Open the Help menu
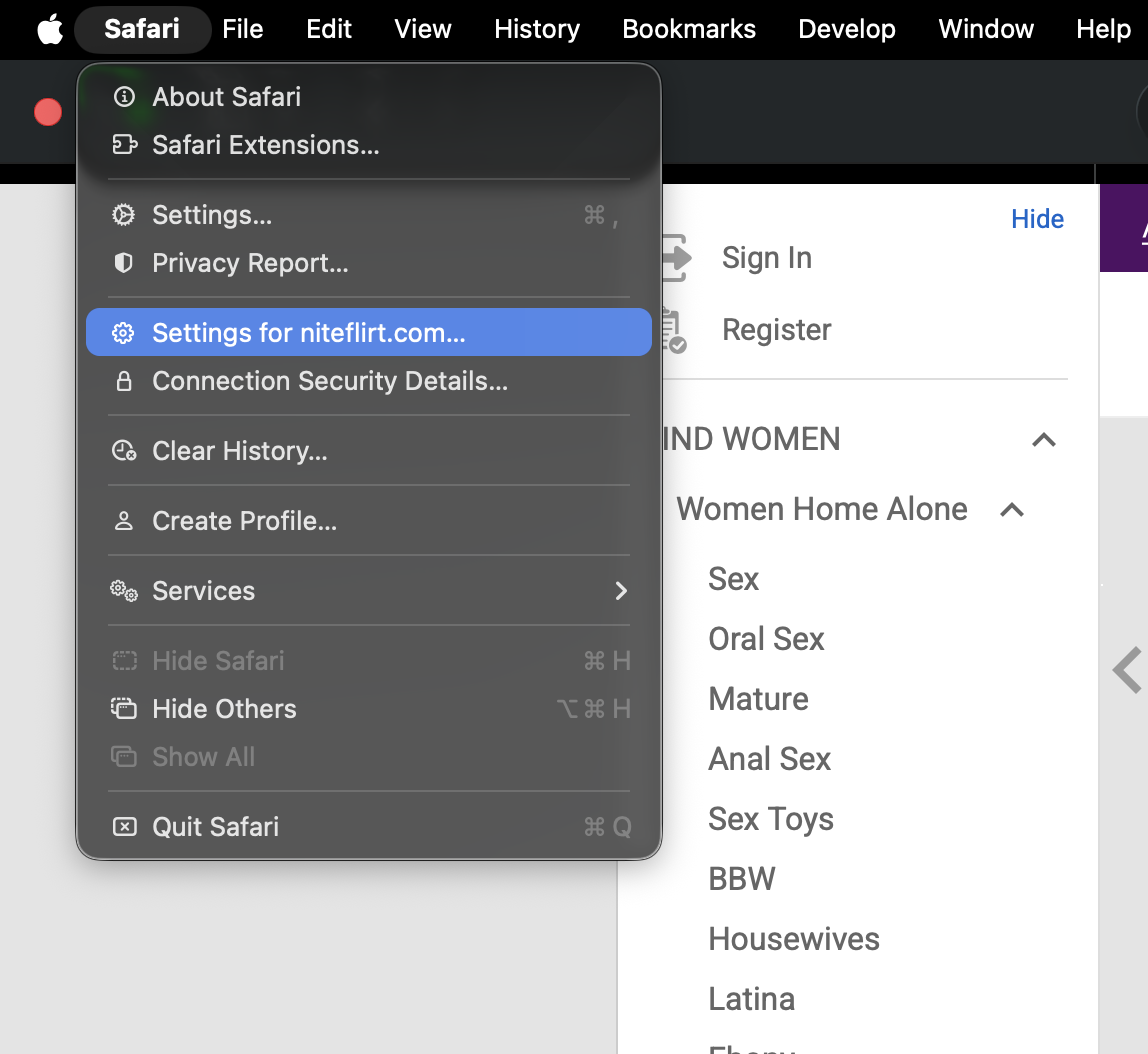The width and height of the screenshot is (1148, 1054). pyautogui.click(x=1103, y=29)
